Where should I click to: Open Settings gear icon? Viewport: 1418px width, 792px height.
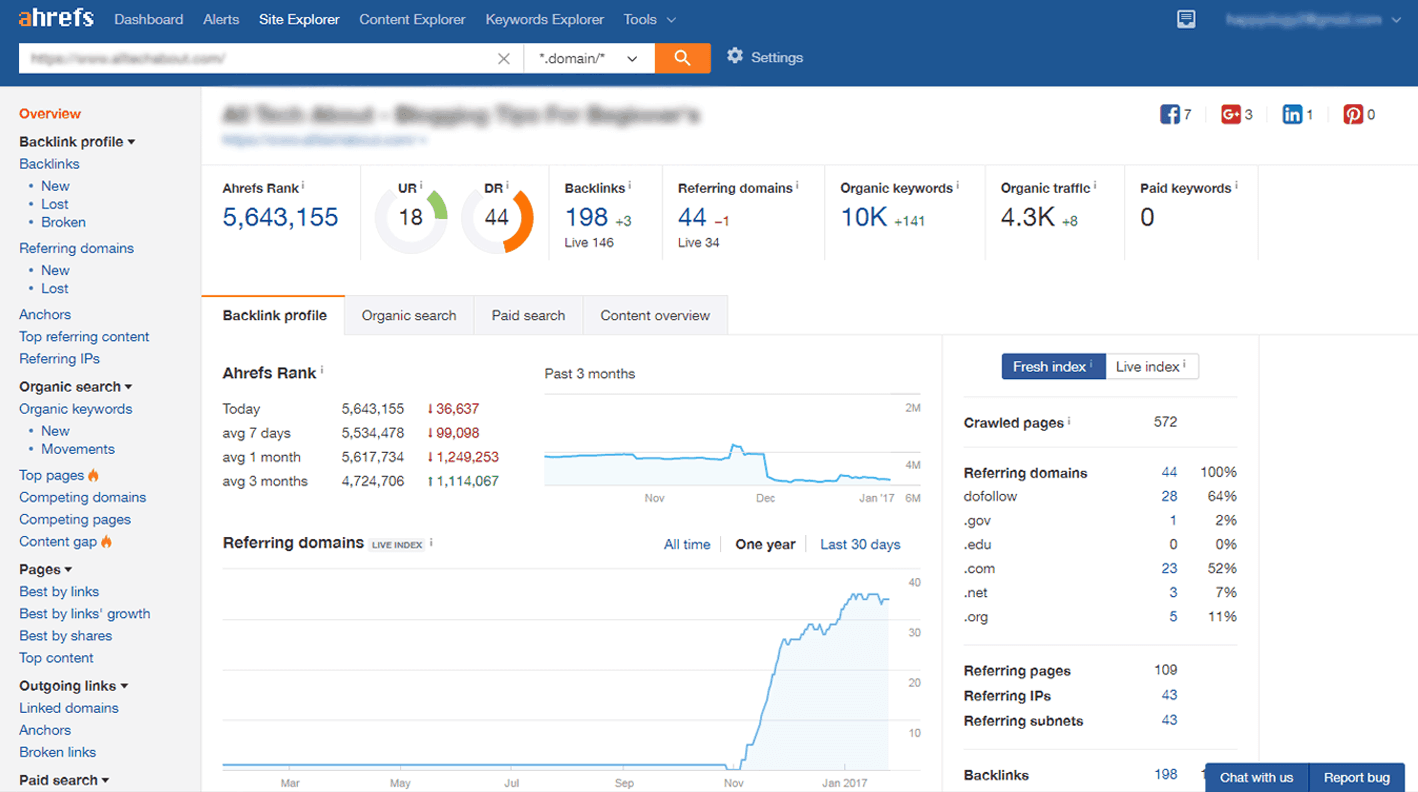[x=735, y=56]
